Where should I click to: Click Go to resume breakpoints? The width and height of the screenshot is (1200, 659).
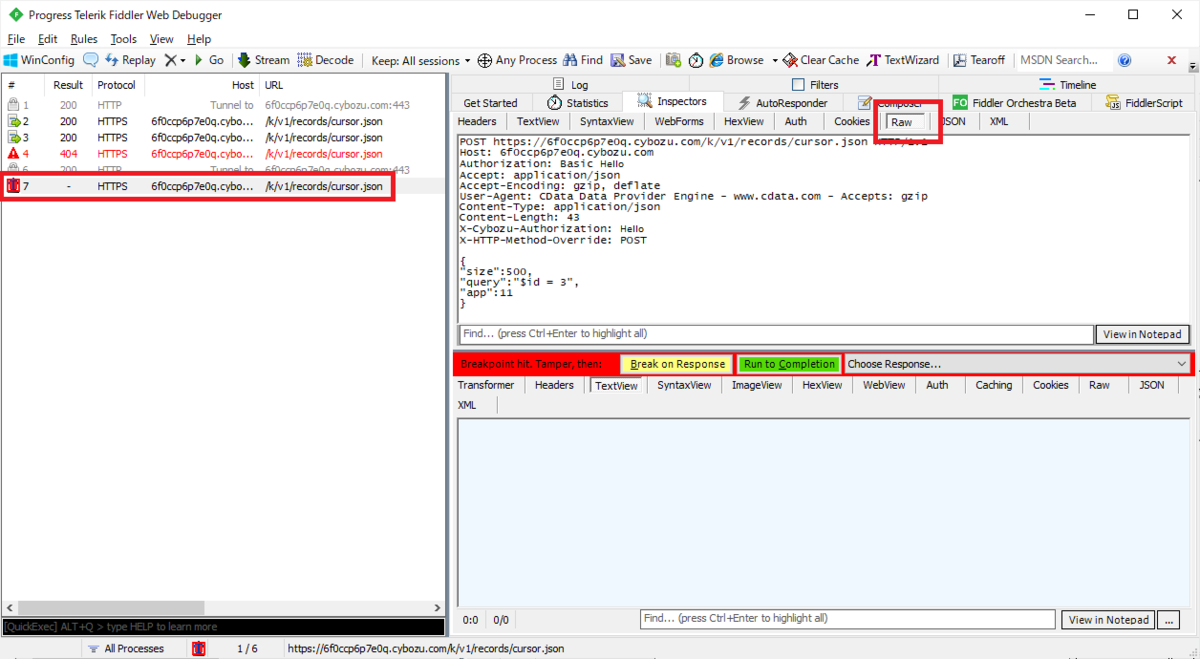tap(209, 60)
